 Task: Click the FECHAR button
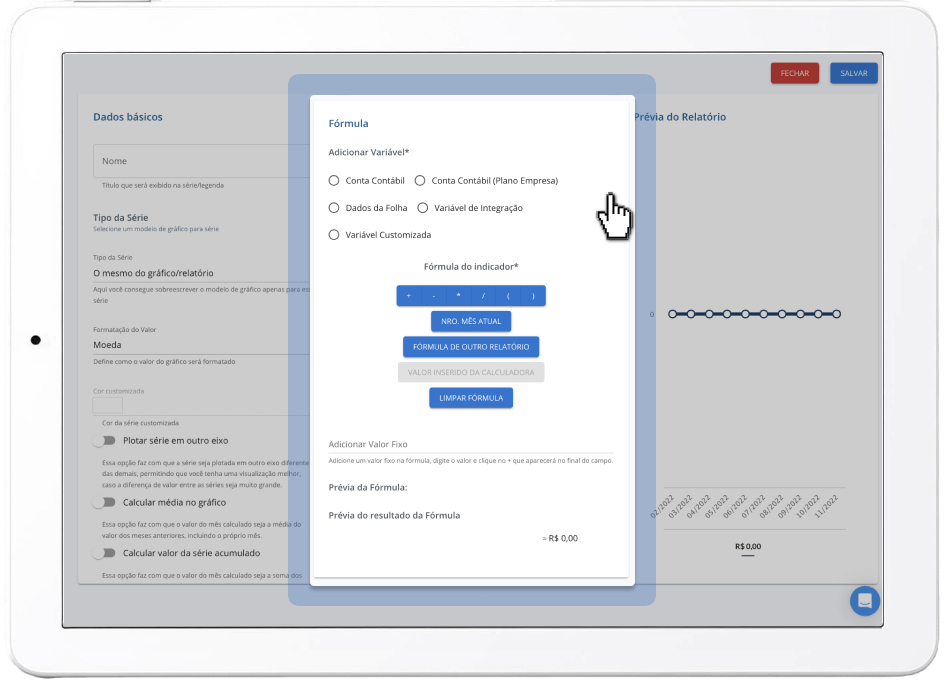pyautogui.click(x=795, y=73)
